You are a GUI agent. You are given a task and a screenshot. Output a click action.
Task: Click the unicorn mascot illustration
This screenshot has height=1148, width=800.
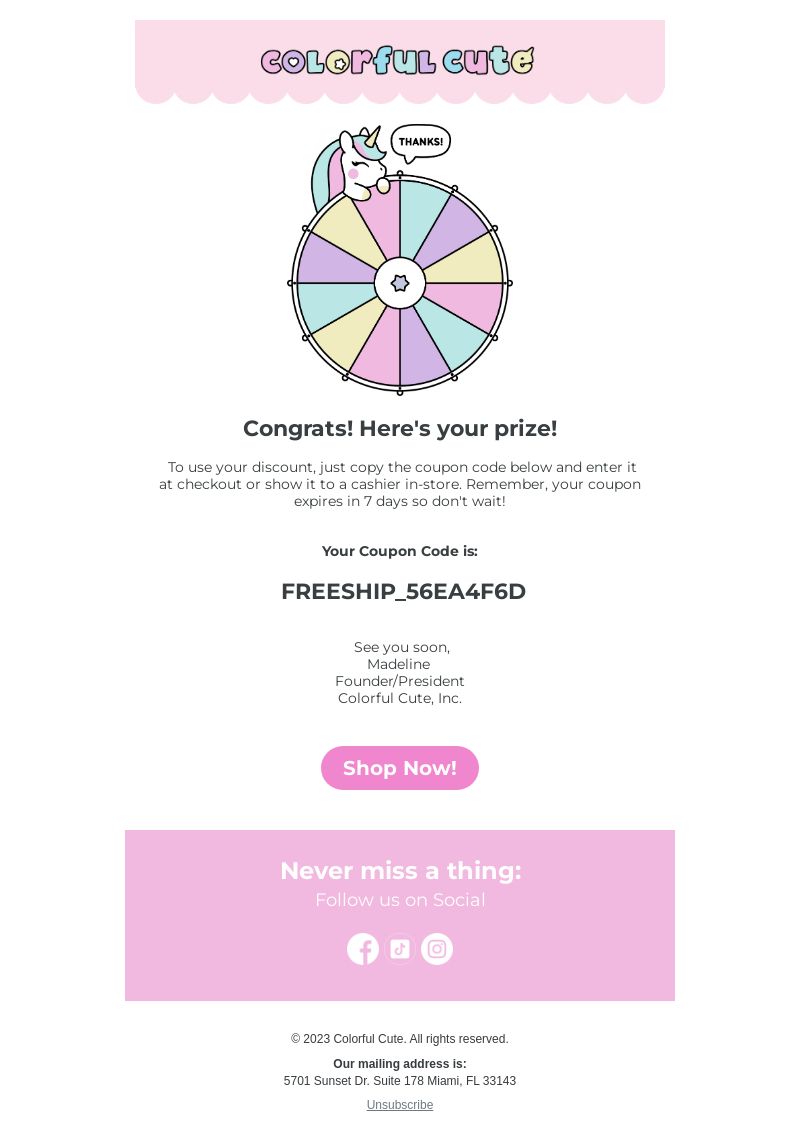348,165
